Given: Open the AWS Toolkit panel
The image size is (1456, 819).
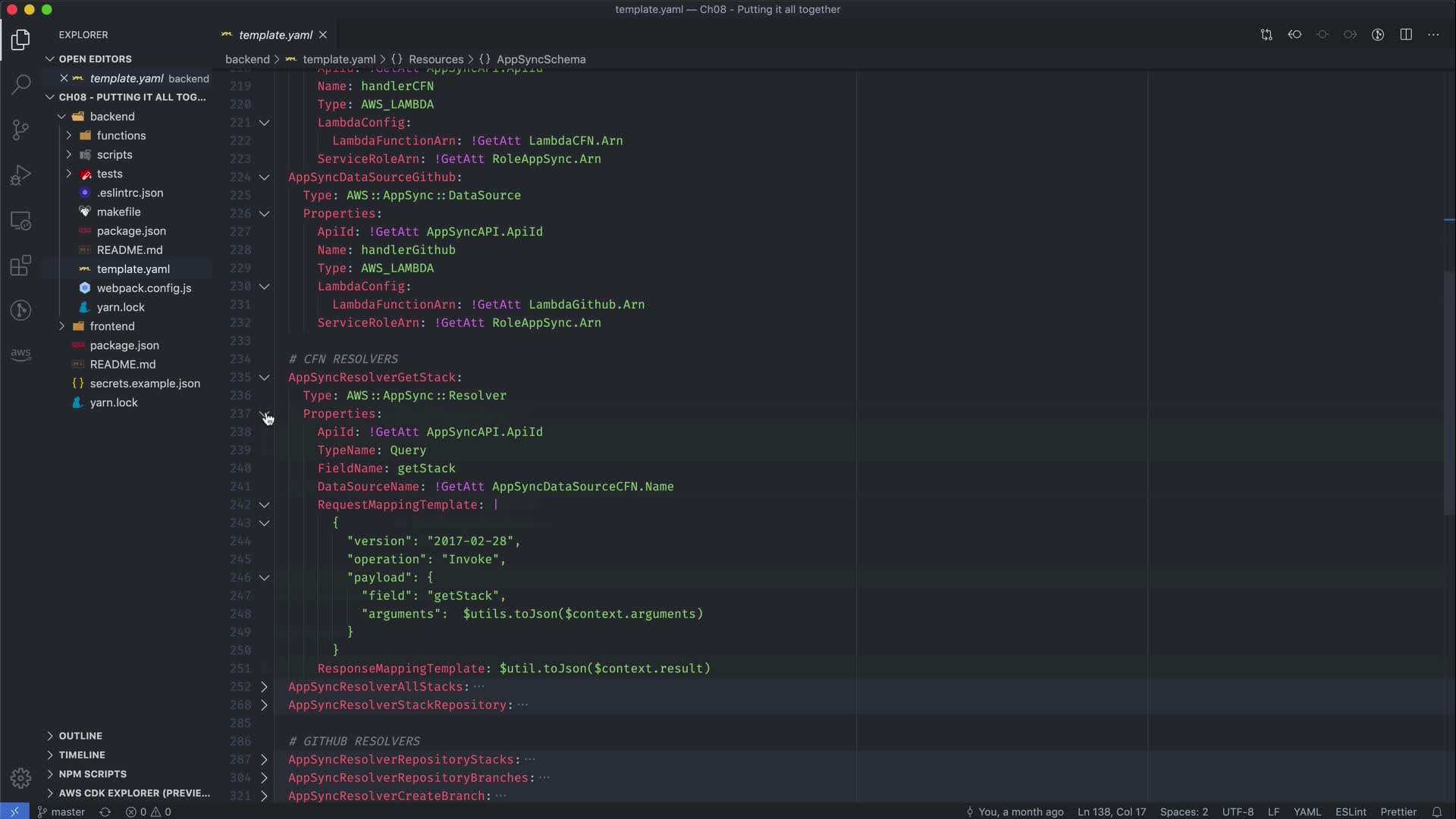Looking at the screenshot, I should tap(20, 354).
